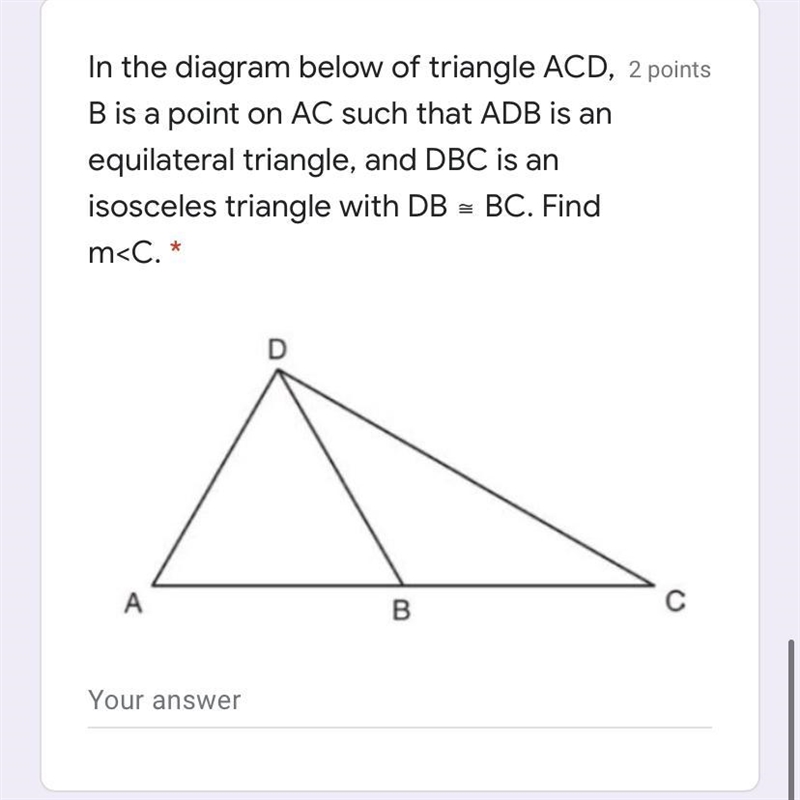Click the triangle ACD diagram image
The image size is (800, 800).
[404, 478]
